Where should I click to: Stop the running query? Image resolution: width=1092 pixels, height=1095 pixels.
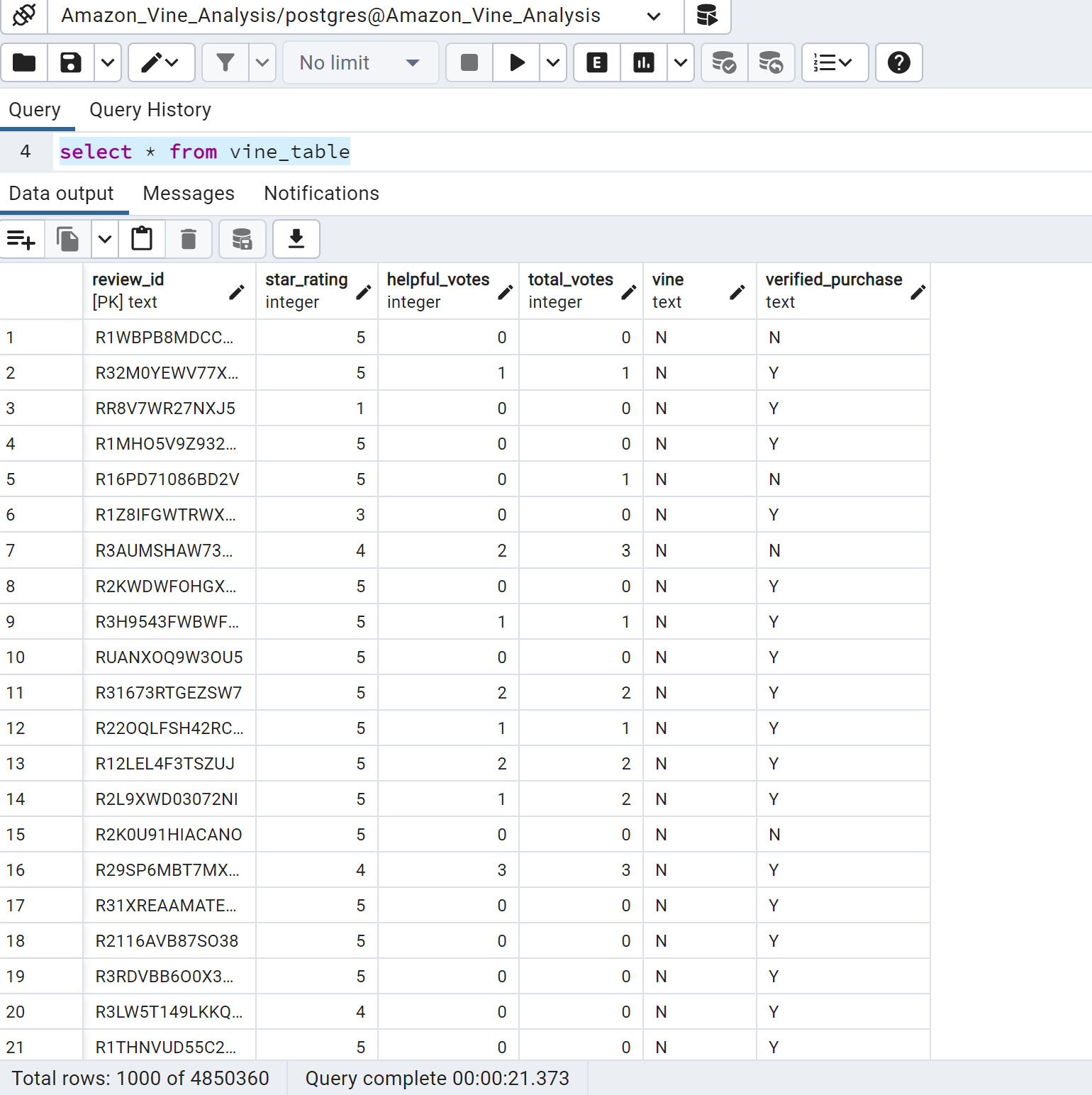tap(468, 62)
